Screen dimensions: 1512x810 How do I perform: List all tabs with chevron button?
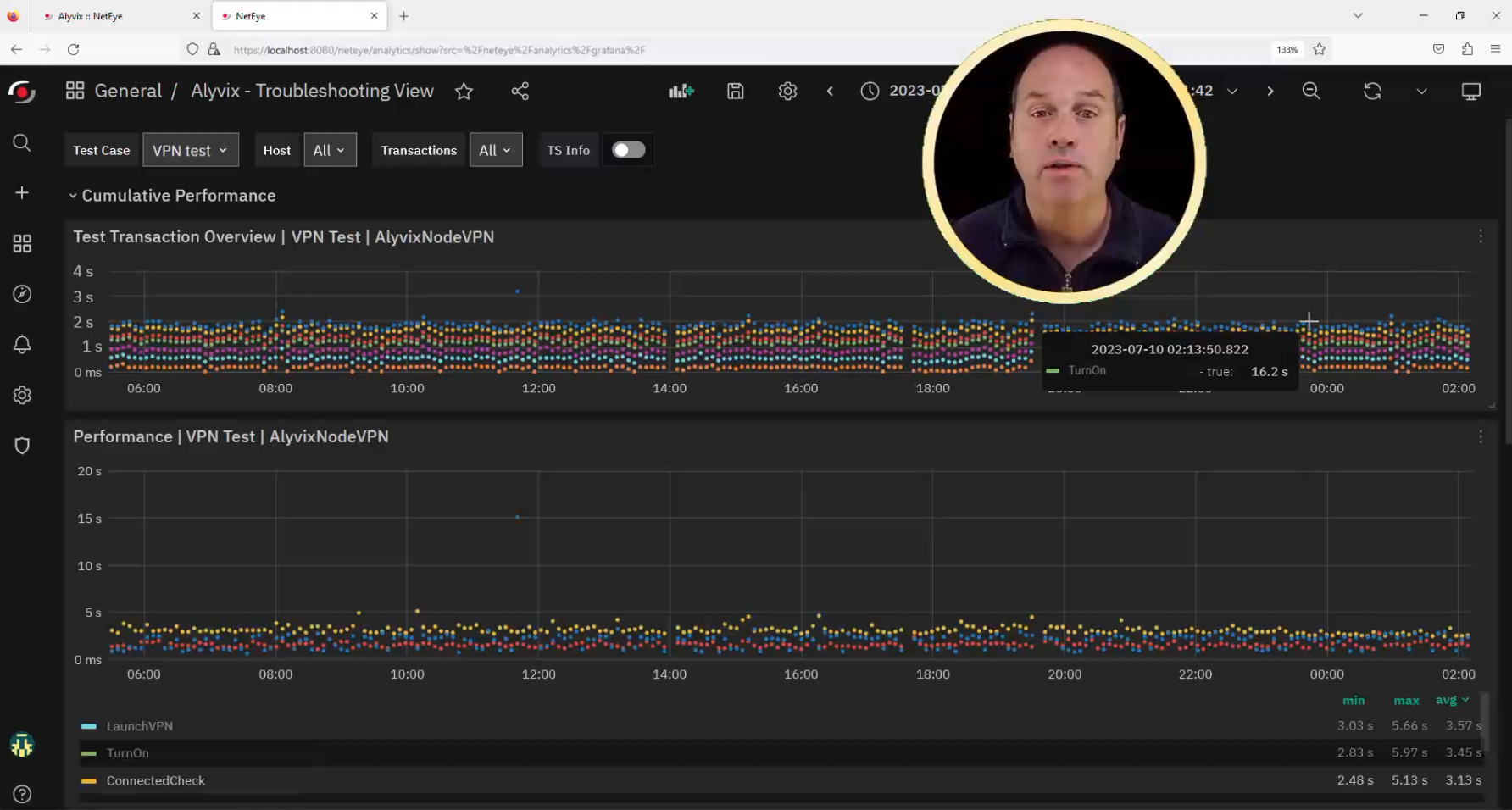tap(1358, 15)
